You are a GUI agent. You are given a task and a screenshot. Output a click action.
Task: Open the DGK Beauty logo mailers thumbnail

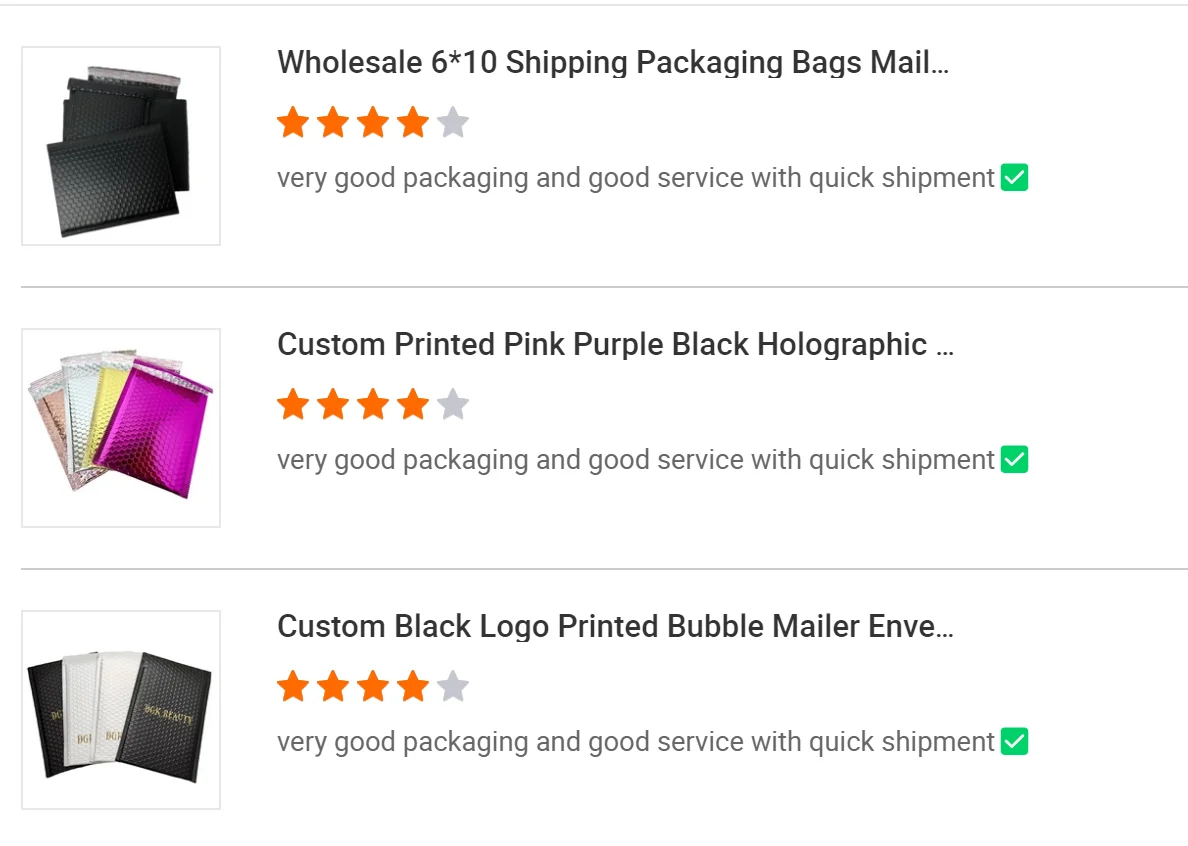coord(121,710)
